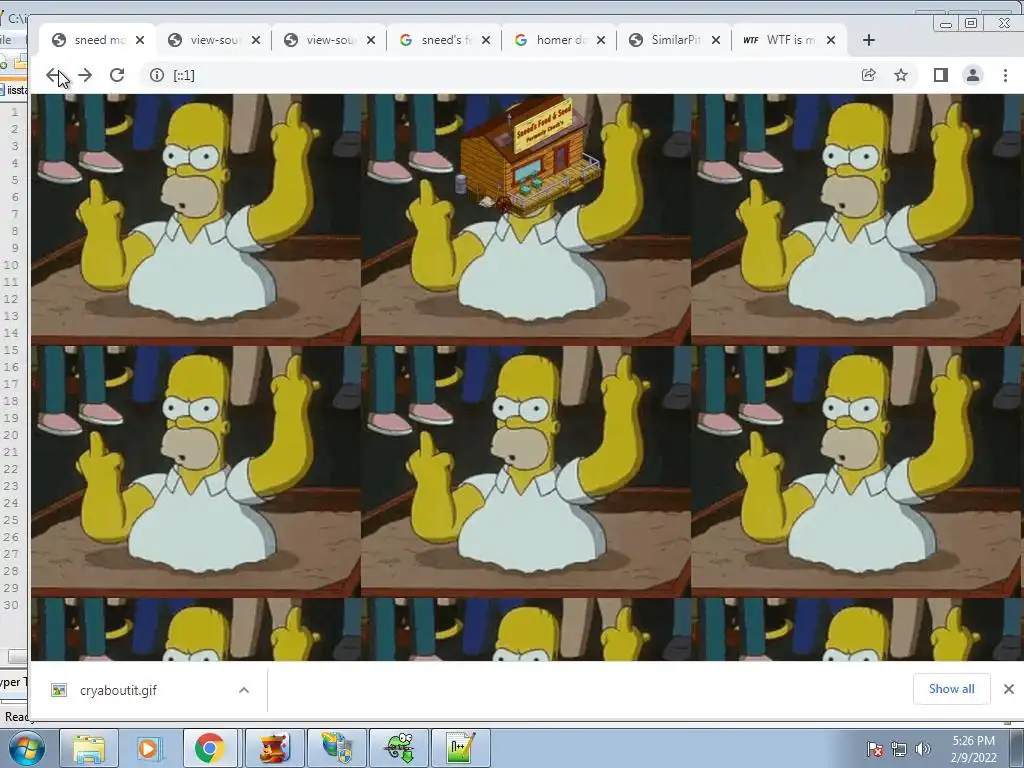Screen dimensions: 1024x768
Task: Open the volume speaker tray icon
Action: pyautogui.click(x=922, y=749)
